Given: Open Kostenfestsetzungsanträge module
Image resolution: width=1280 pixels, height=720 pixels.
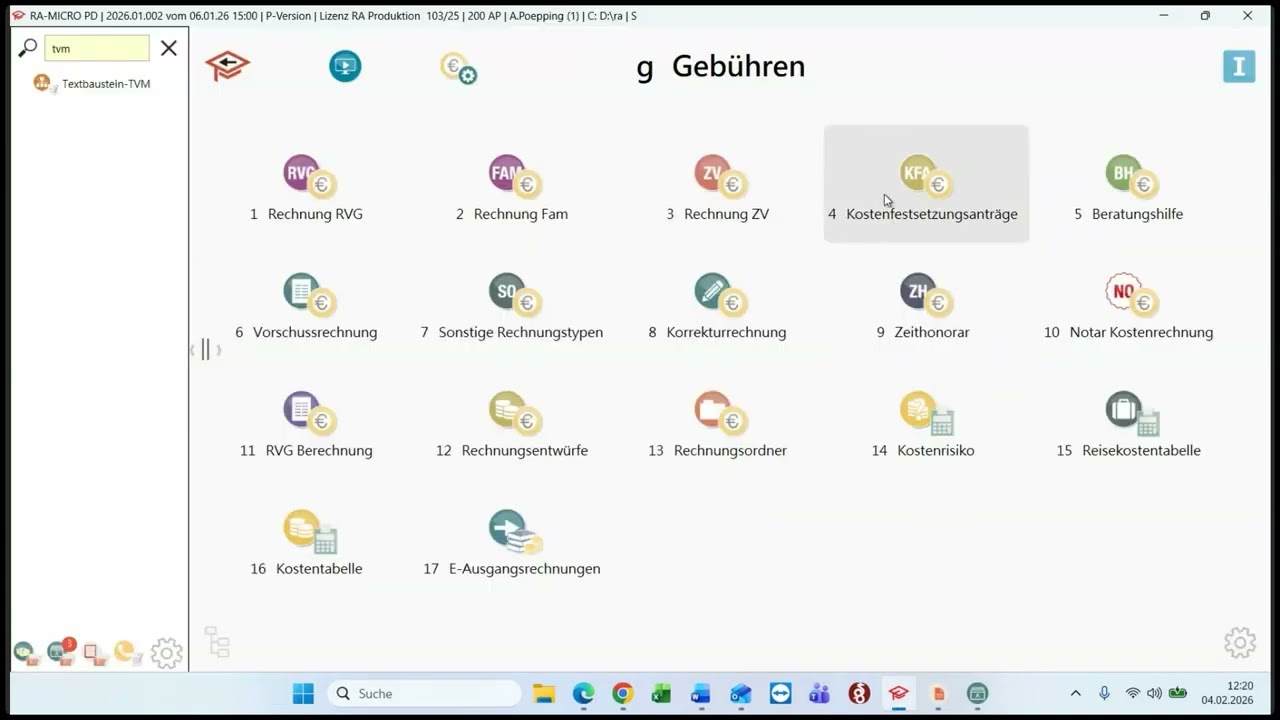Looking at the screenshot, I should (x=926, y=184).
